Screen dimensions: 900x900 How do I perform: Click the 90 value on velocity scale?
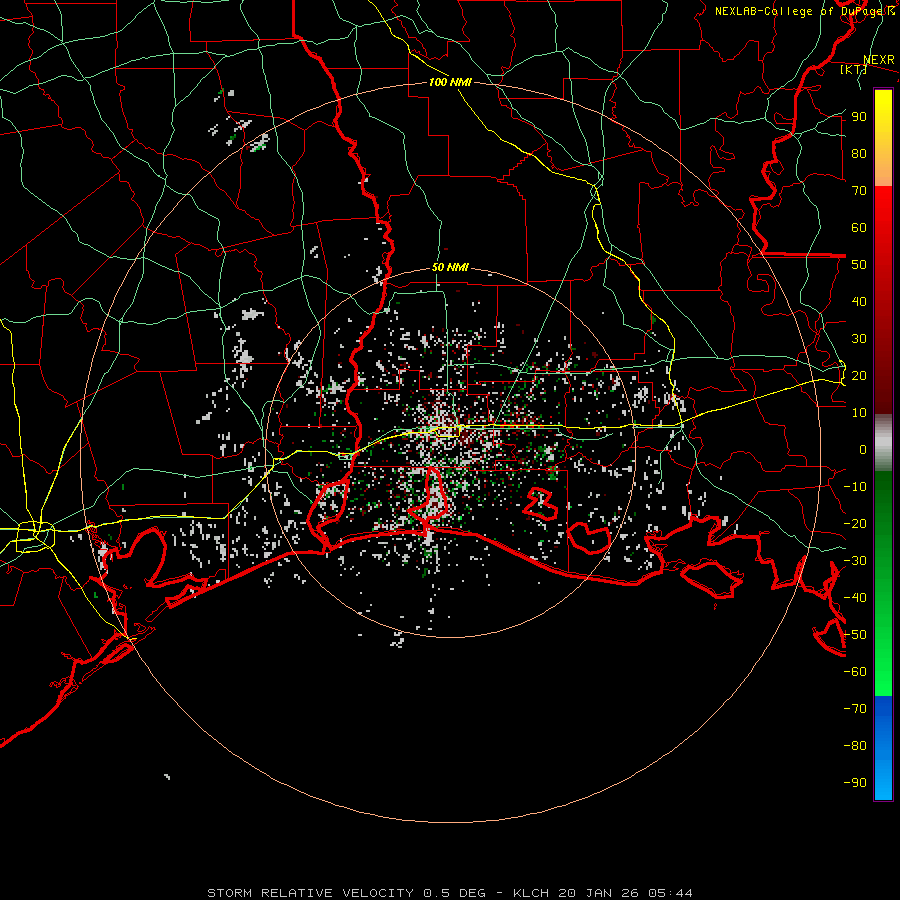pyautogui.click(x=859, y=117)
